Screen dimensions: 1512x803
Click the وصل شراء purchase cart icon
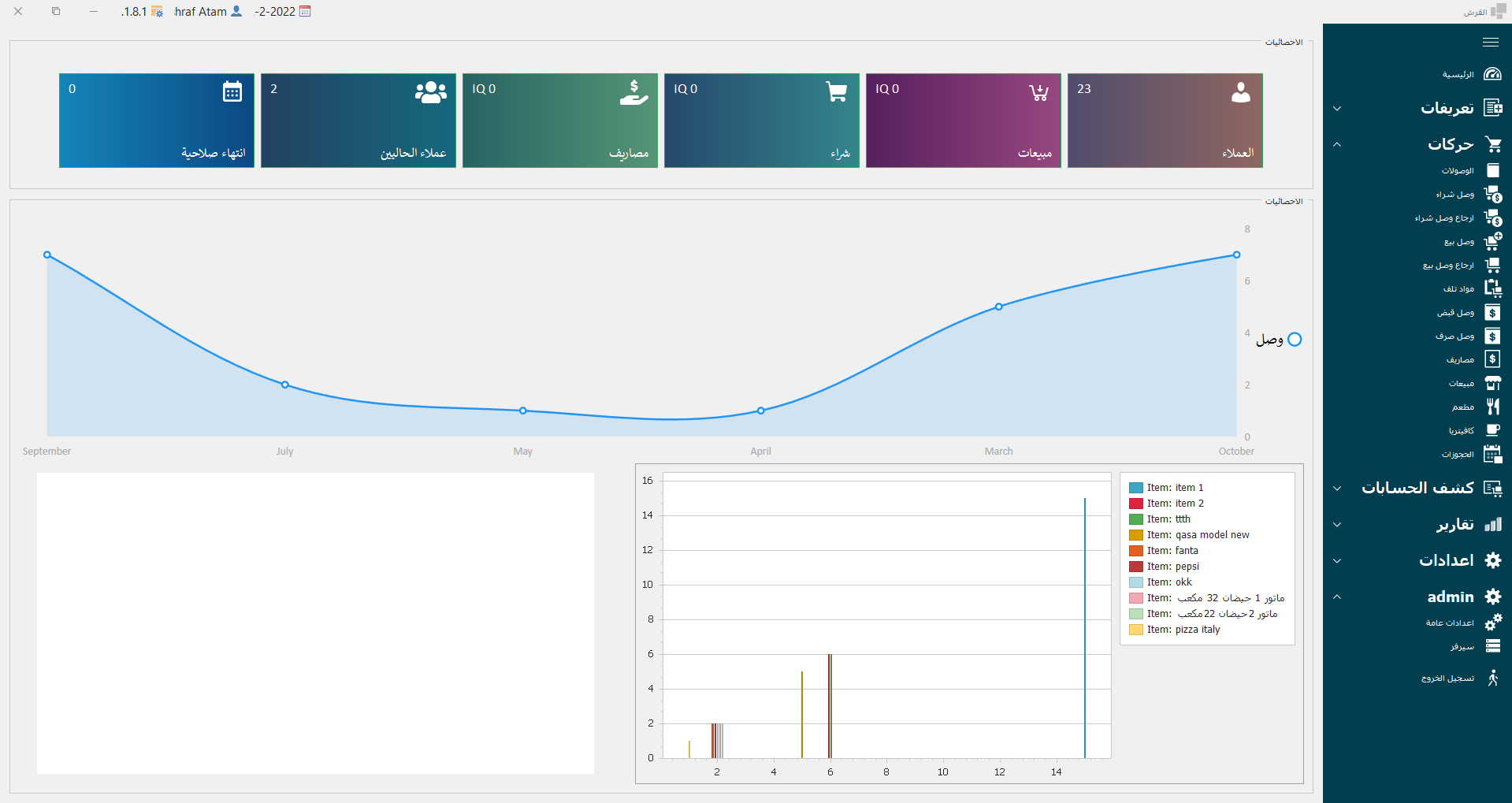coord(1492,194)
